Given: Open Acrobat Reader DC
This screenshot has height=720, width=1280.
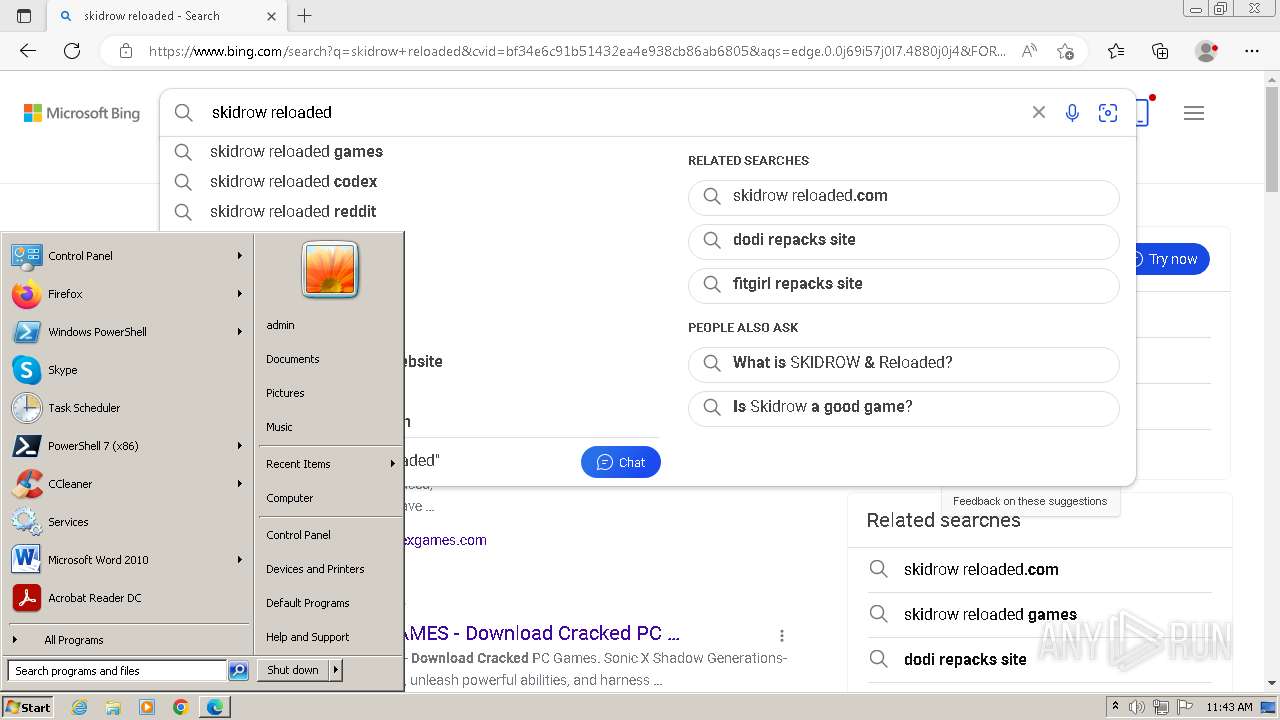Looking at the screenshot, I should coord(128,598).
